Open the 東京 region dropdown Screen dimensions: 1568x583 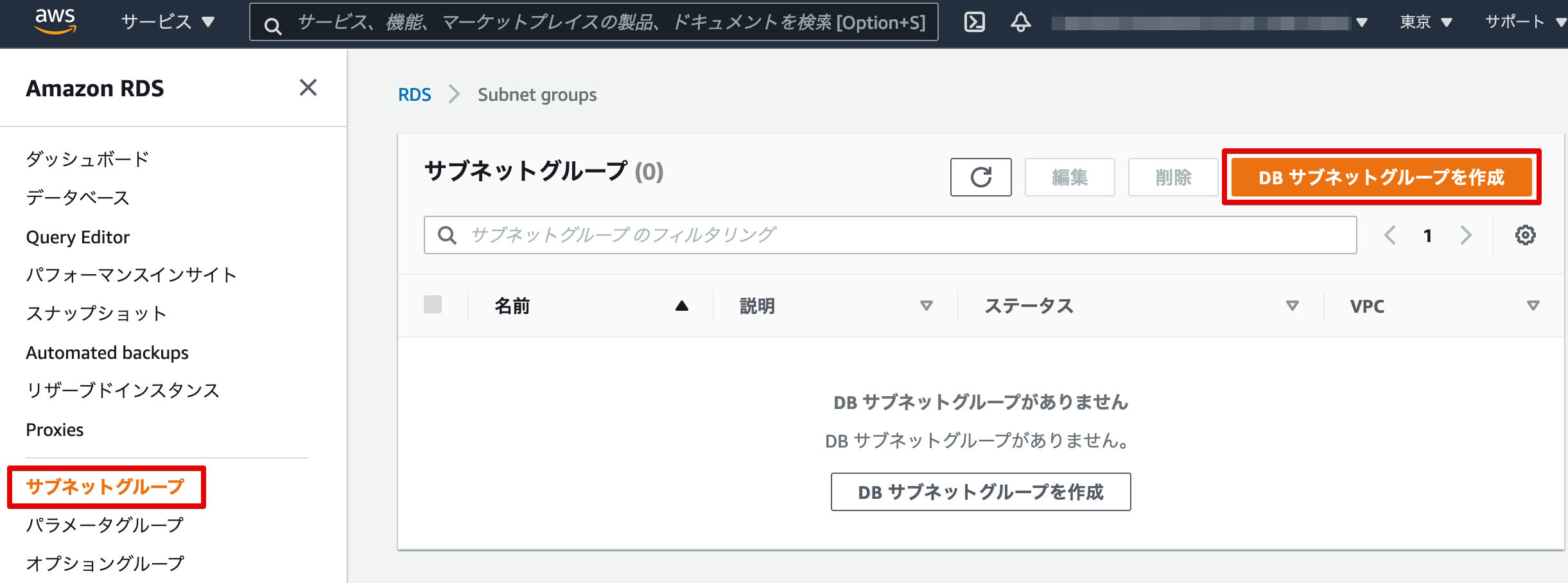point(1426,22)
